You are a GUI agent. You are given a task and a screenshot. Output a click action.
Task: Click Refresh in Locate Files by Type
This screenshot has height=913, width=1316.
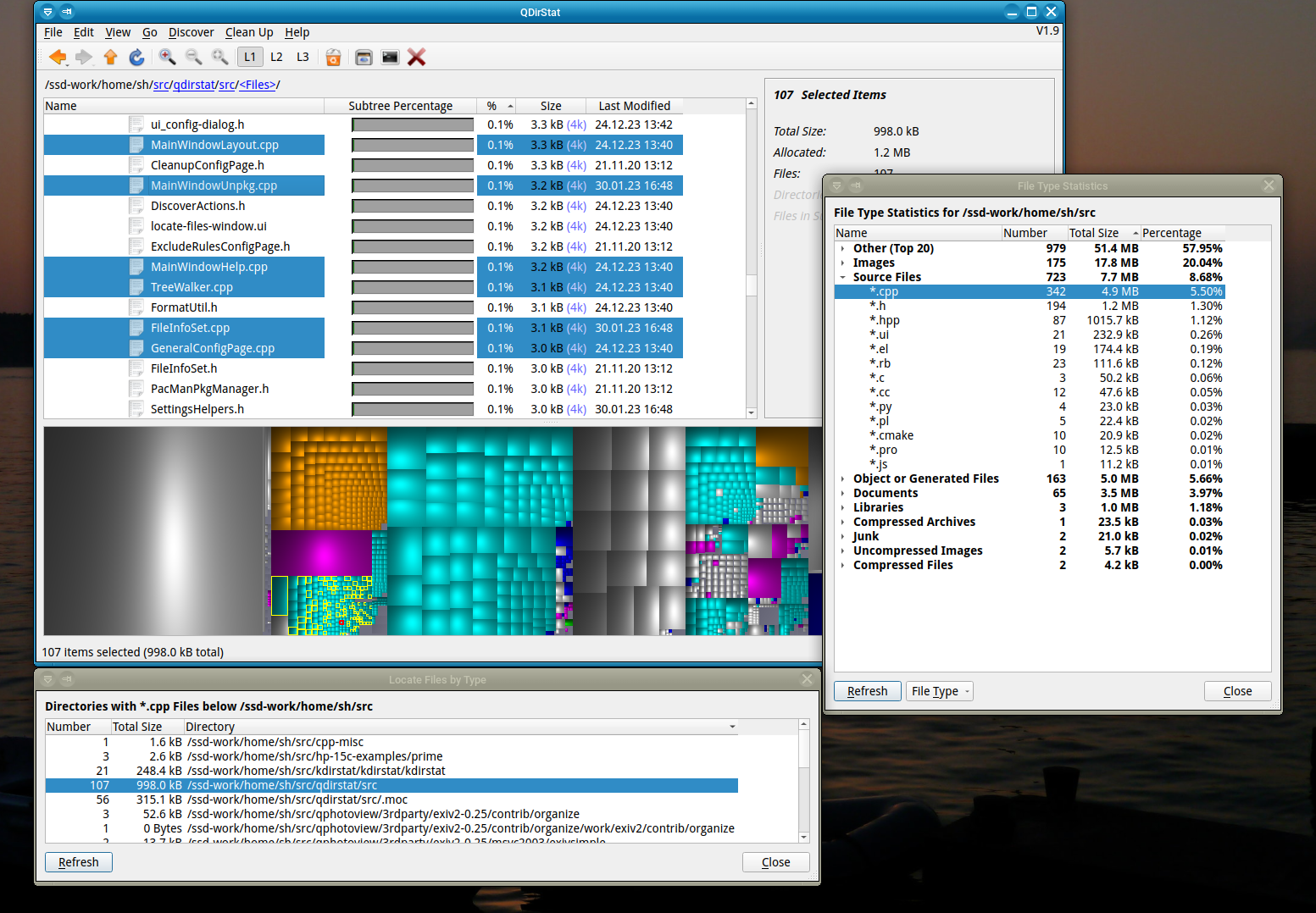78,862
